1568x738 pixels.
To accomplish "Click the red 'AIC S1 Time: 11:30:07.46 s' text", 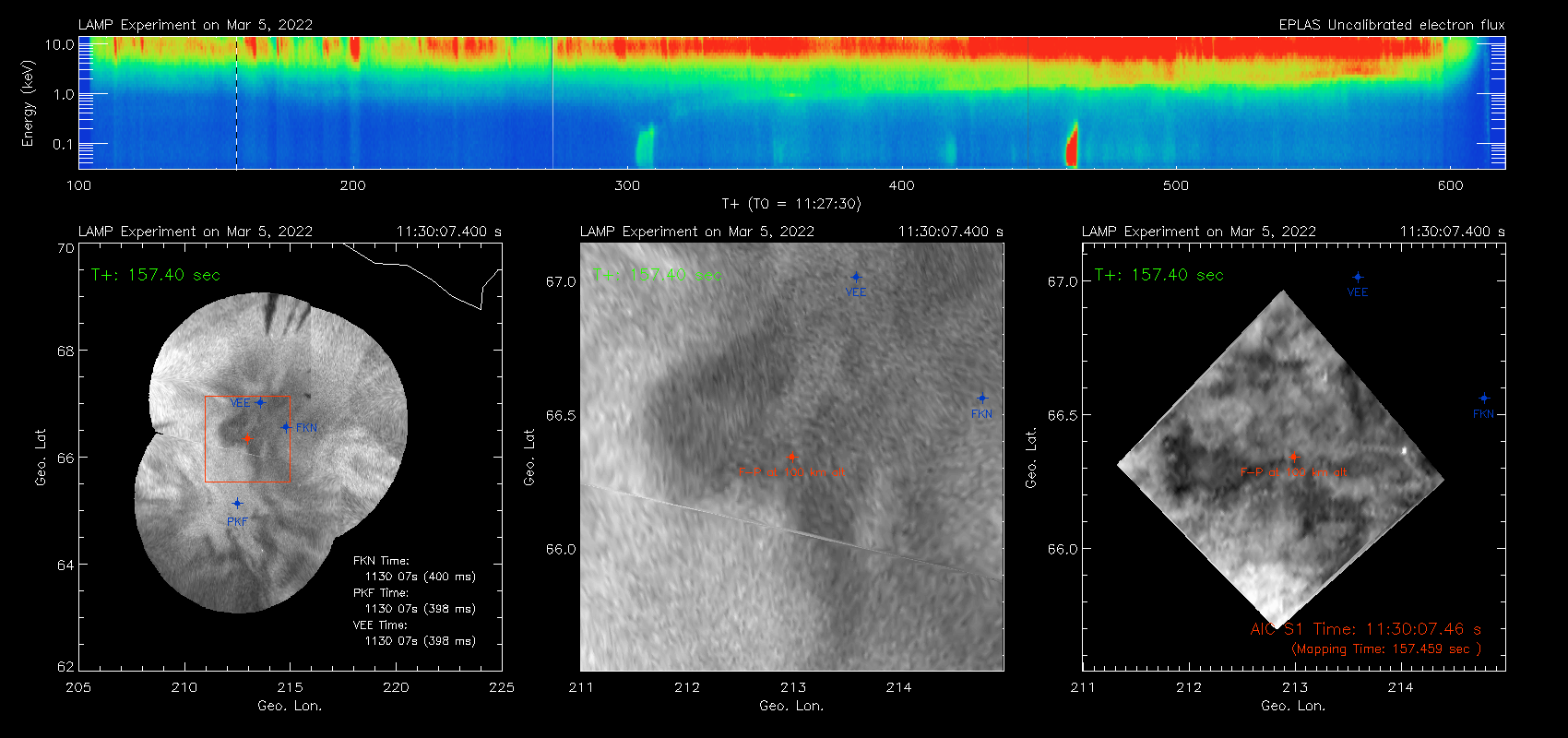I will [x=1366, y=629].
